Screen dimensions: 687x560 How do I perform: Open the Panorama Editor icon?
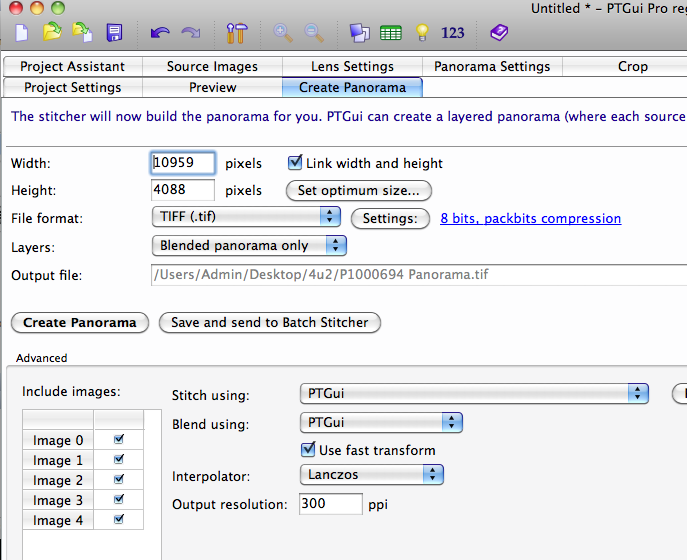359,33
